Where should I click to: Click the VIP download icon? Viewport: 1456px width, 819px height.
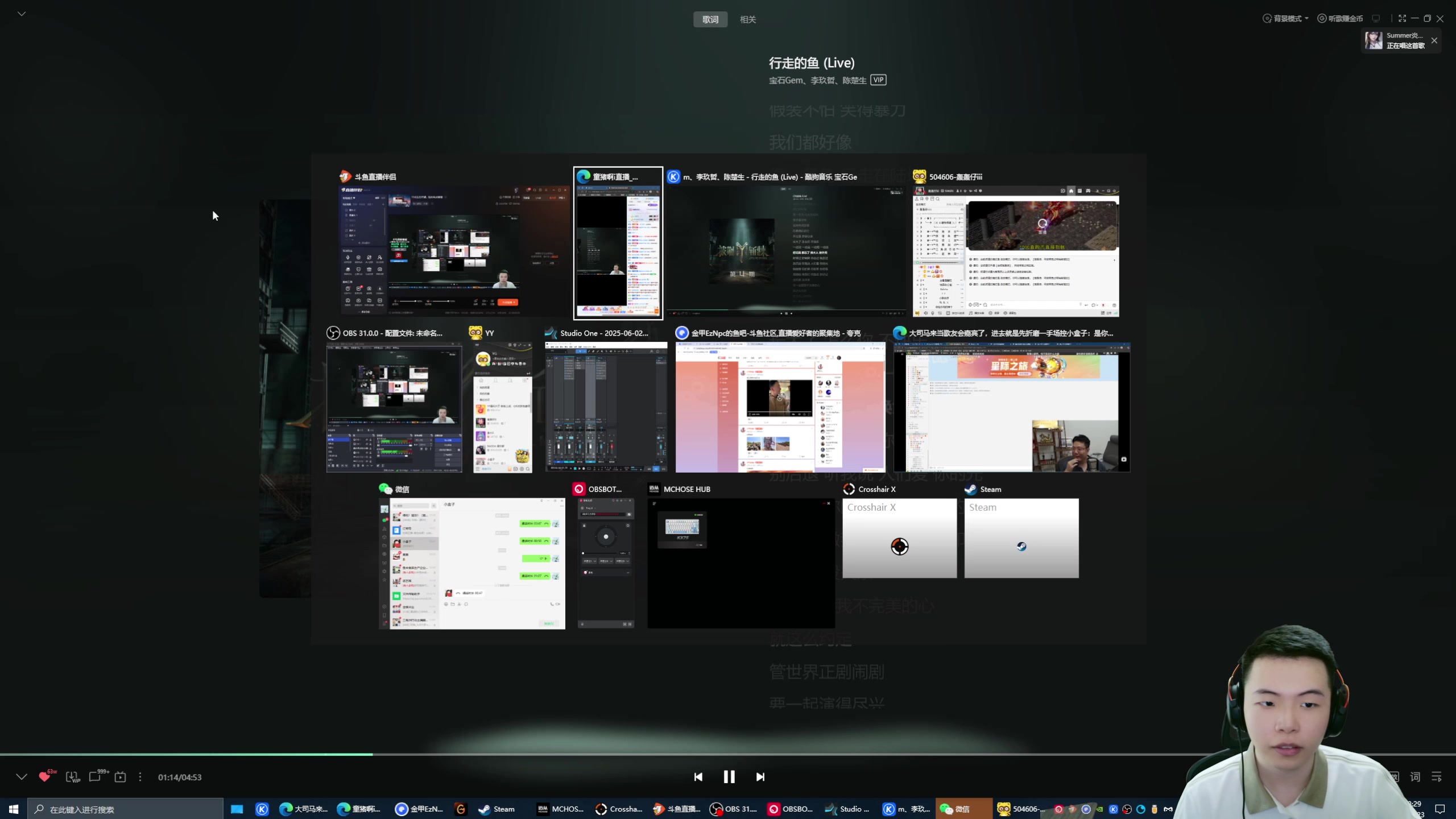coord(72,777)
